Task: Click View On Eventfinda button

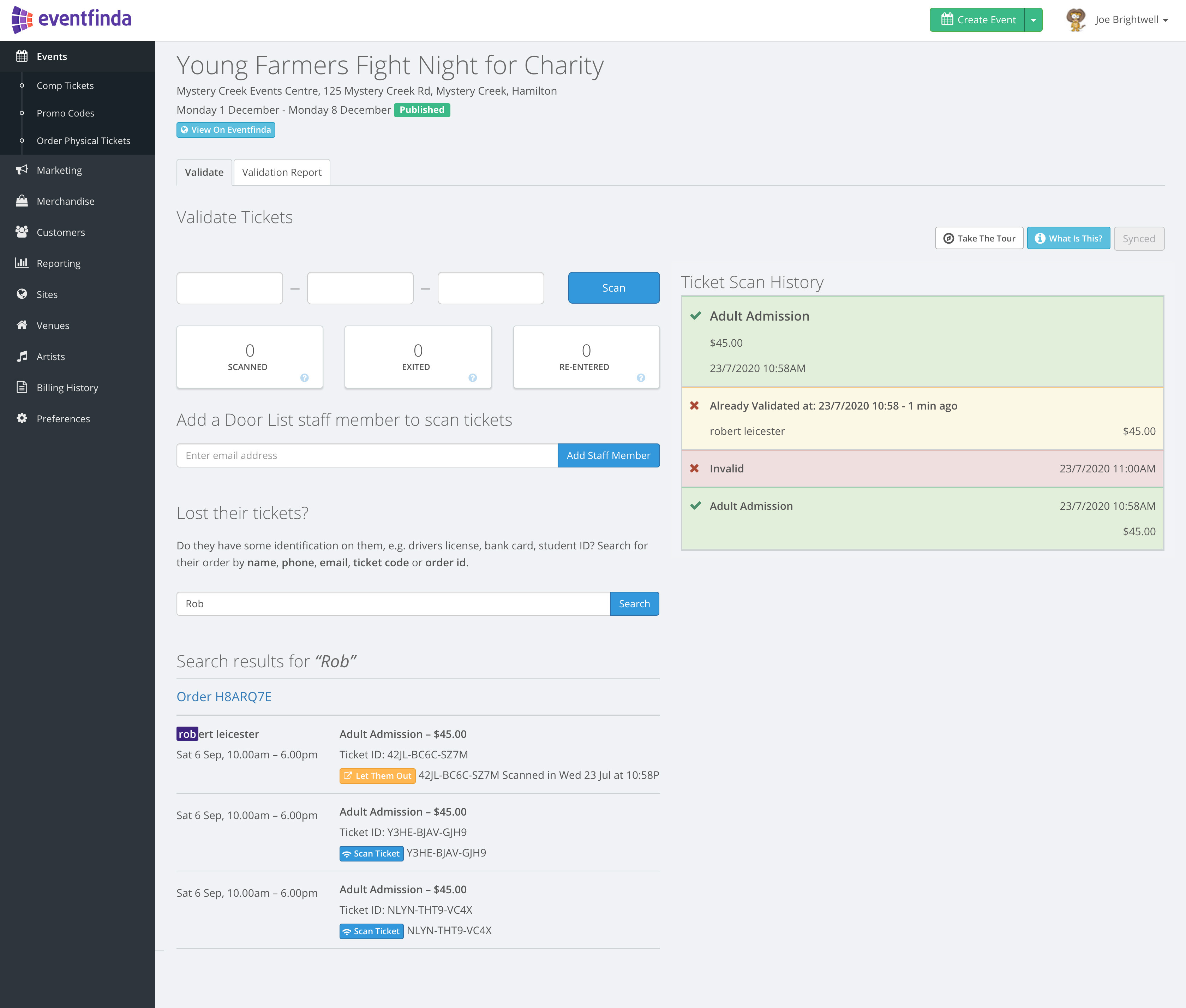Action: coord(226,130)
